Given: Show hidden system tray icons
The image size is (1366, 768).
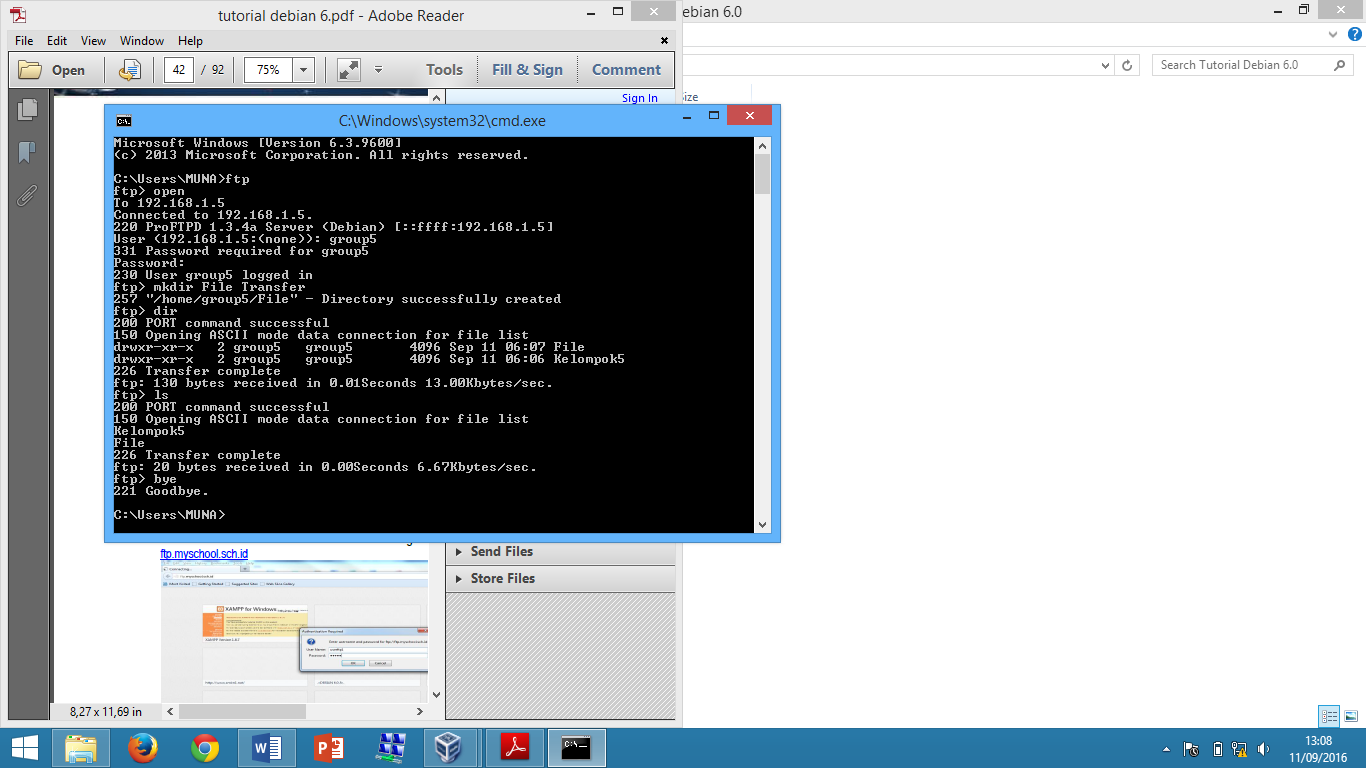Looking at the screenshot, I should [x=1166, y=749].
